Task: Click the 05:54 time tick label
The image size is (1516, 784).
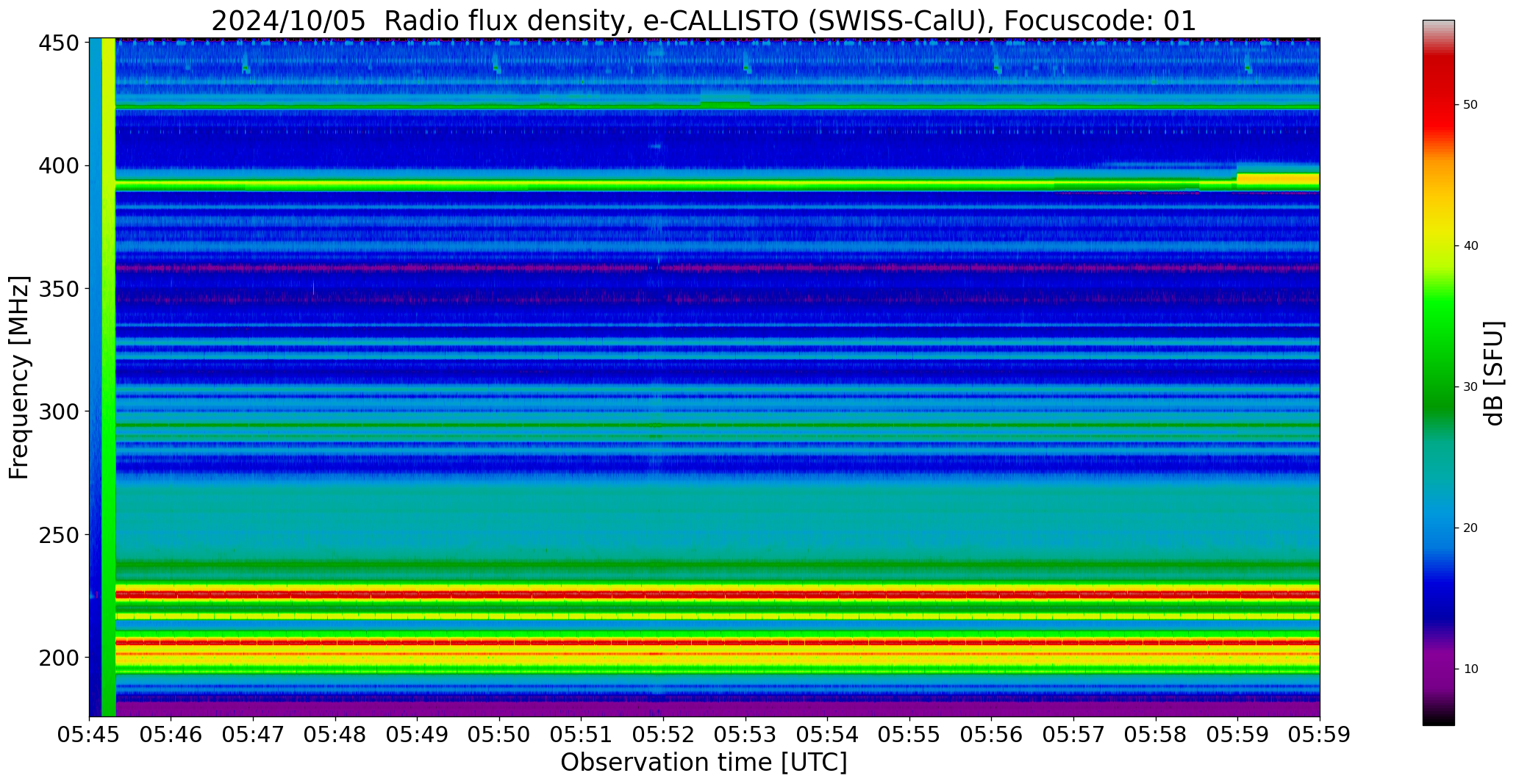Action: click(x=828, y=735)
